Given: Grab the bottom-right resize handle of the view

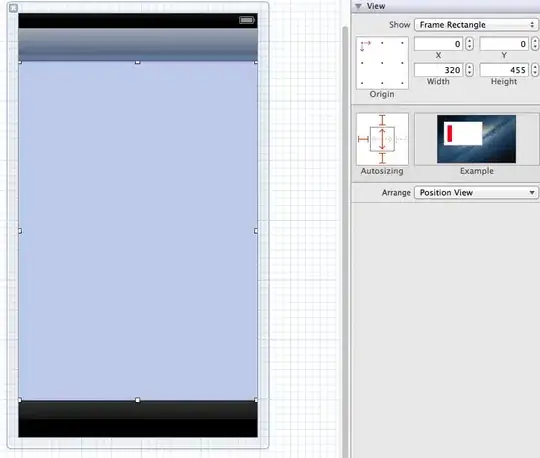Looking at the screenshot, I should coord(256,400).
